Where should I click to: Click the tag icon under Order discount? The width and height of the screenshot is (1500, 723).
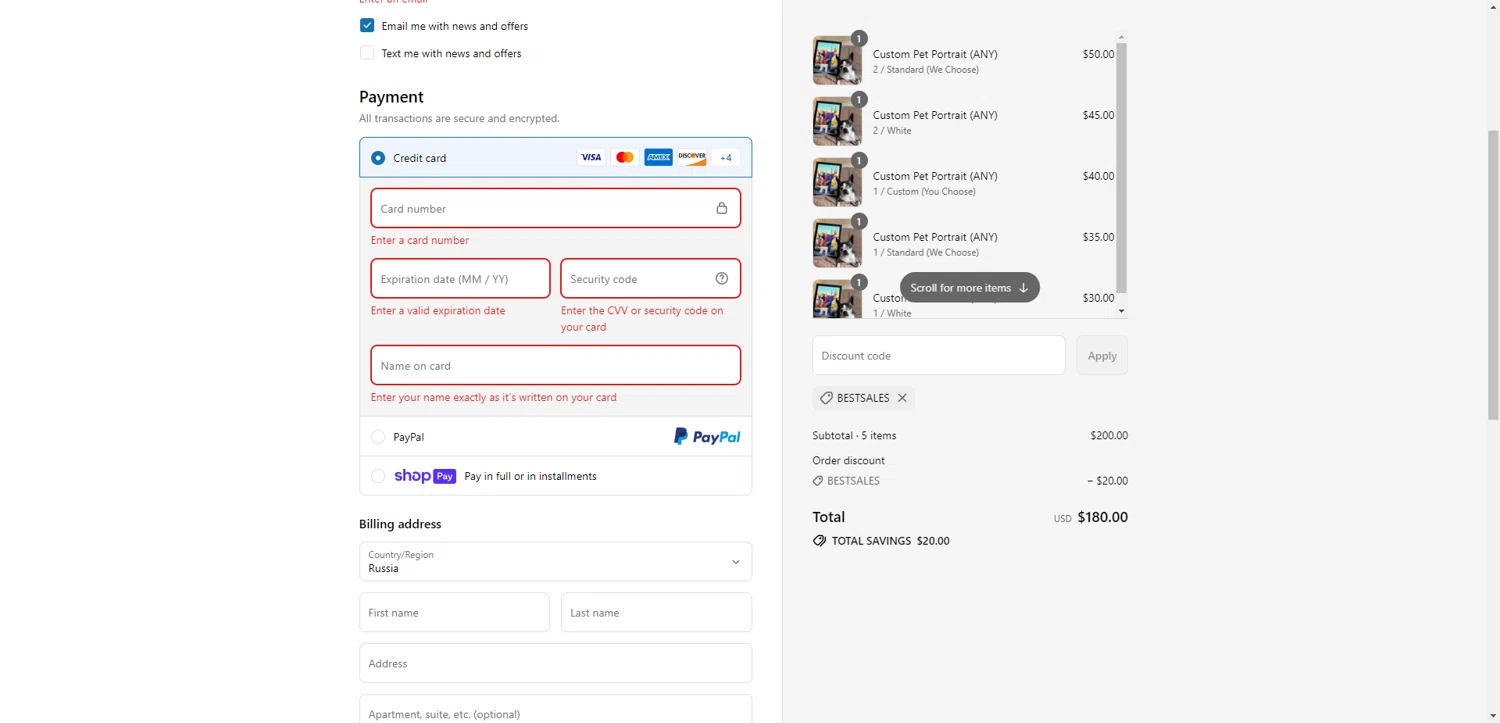(x=818, y=481)
